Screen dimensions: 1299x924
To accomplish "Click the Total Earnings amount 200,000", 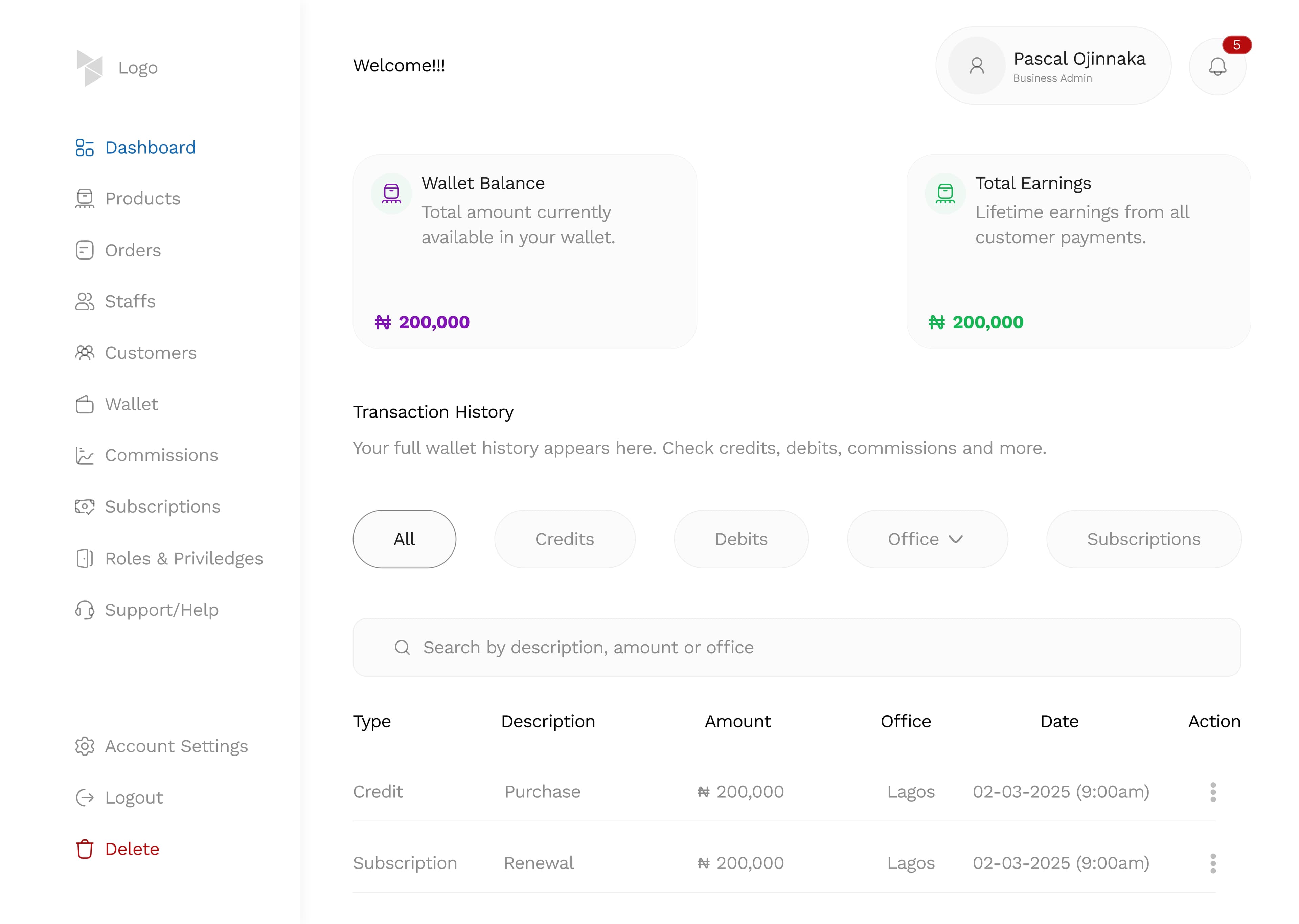I will click(976, 322).
